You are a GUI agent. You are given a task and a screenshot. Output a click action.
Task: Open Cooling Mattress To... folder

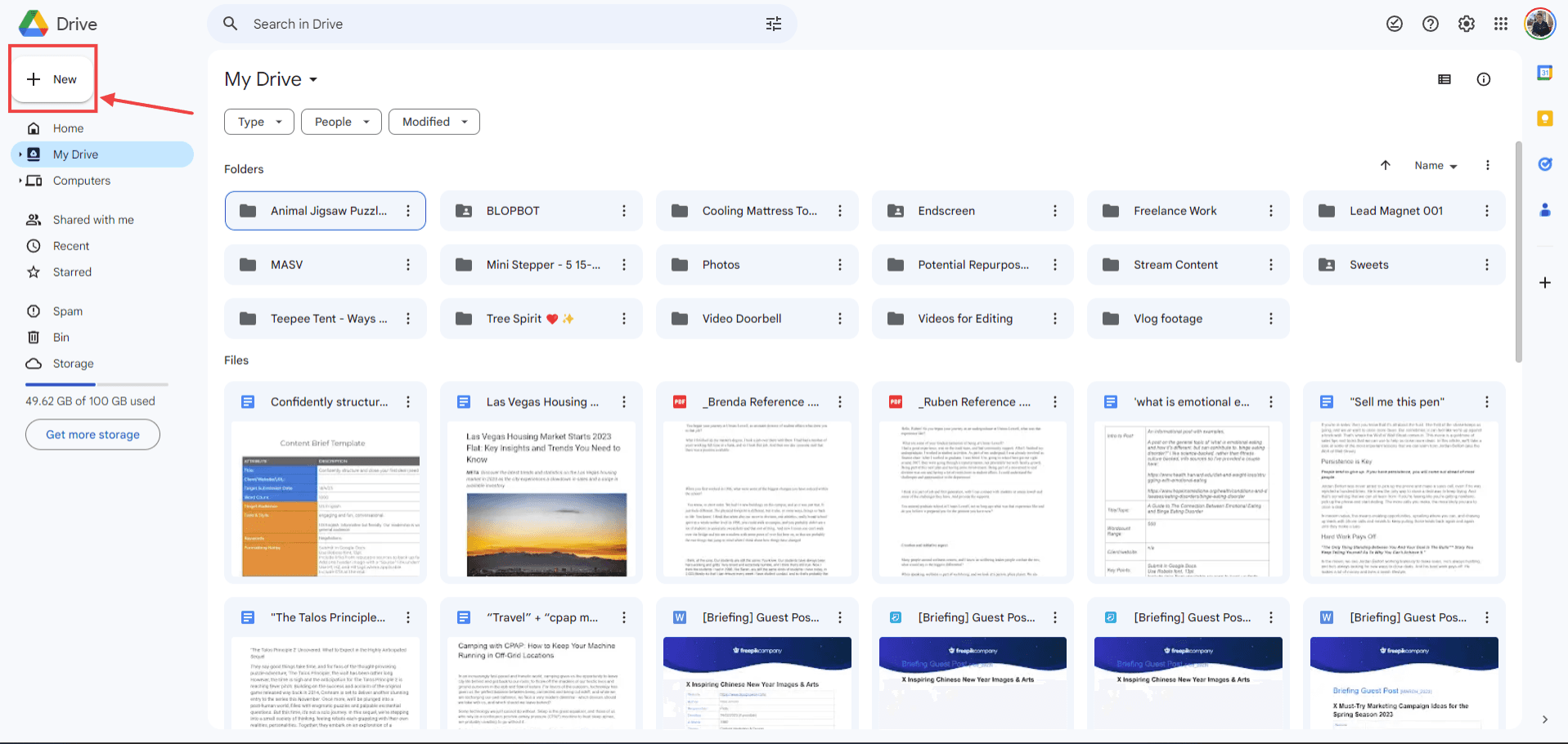[757, 211]
